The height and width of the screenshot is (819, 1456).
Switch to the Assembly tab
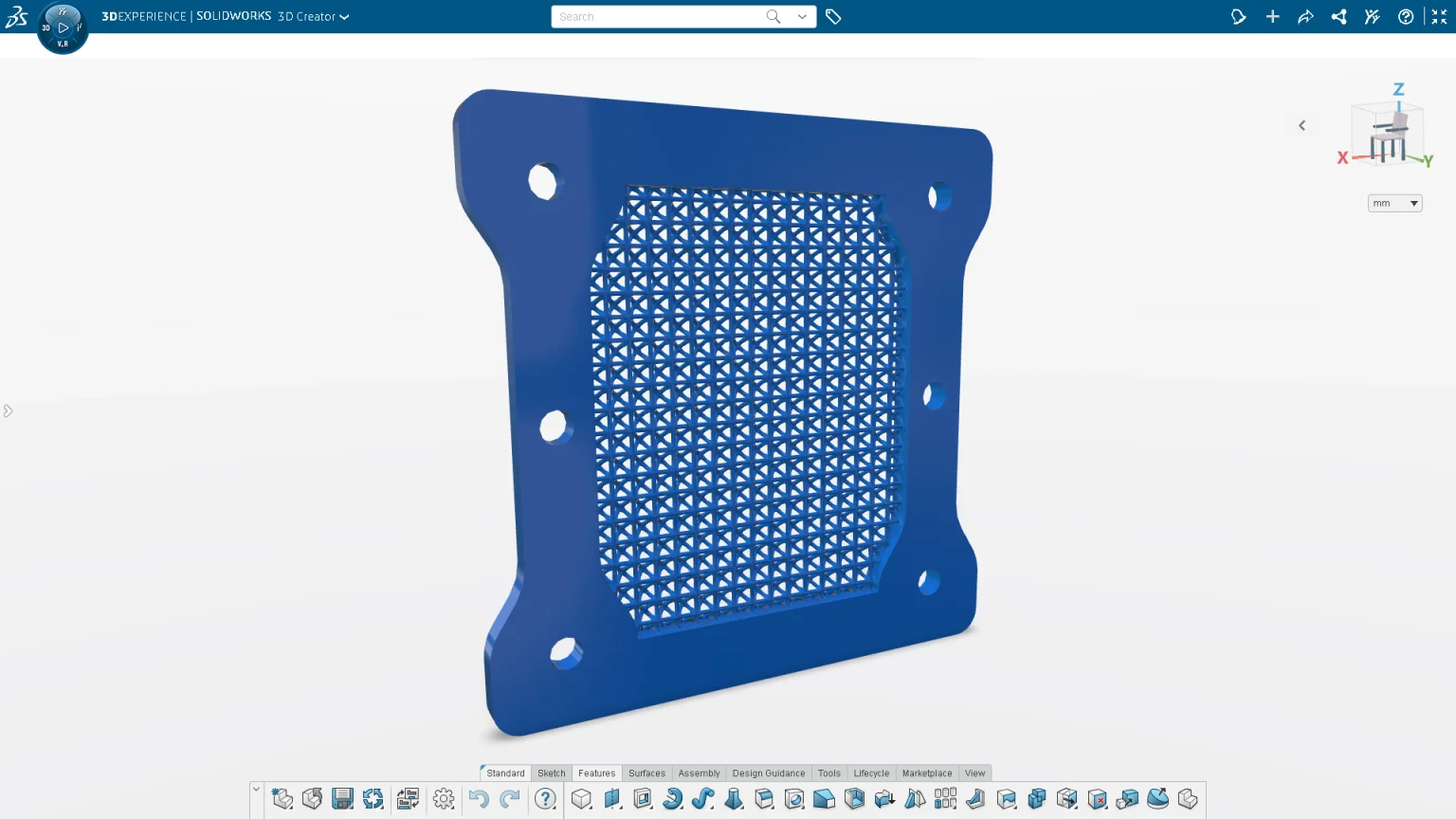tap(699, 773)
